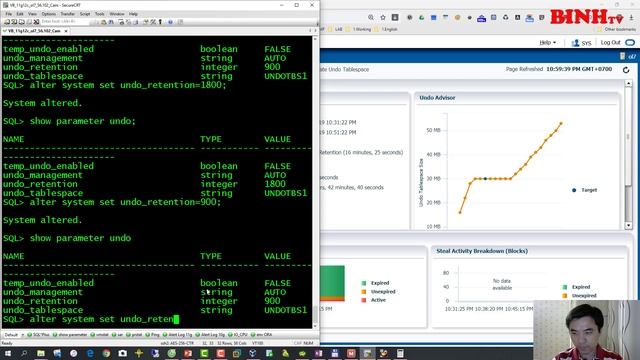
Task: Open the Window menu in SecureCRT
Action: (x=117, y=14)
